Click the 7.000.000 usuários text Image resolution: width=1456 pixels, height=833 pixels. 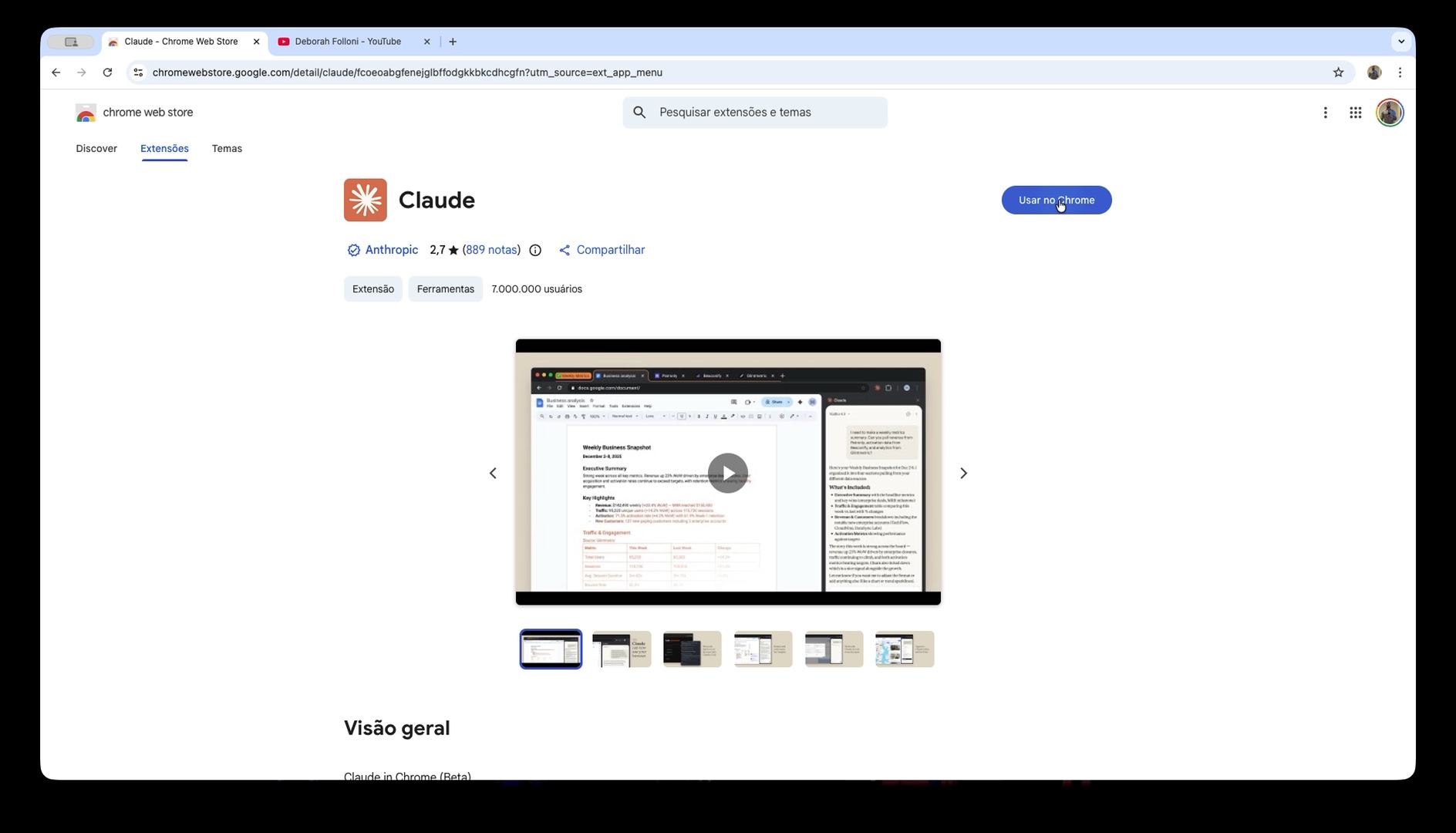coord(537,289)
